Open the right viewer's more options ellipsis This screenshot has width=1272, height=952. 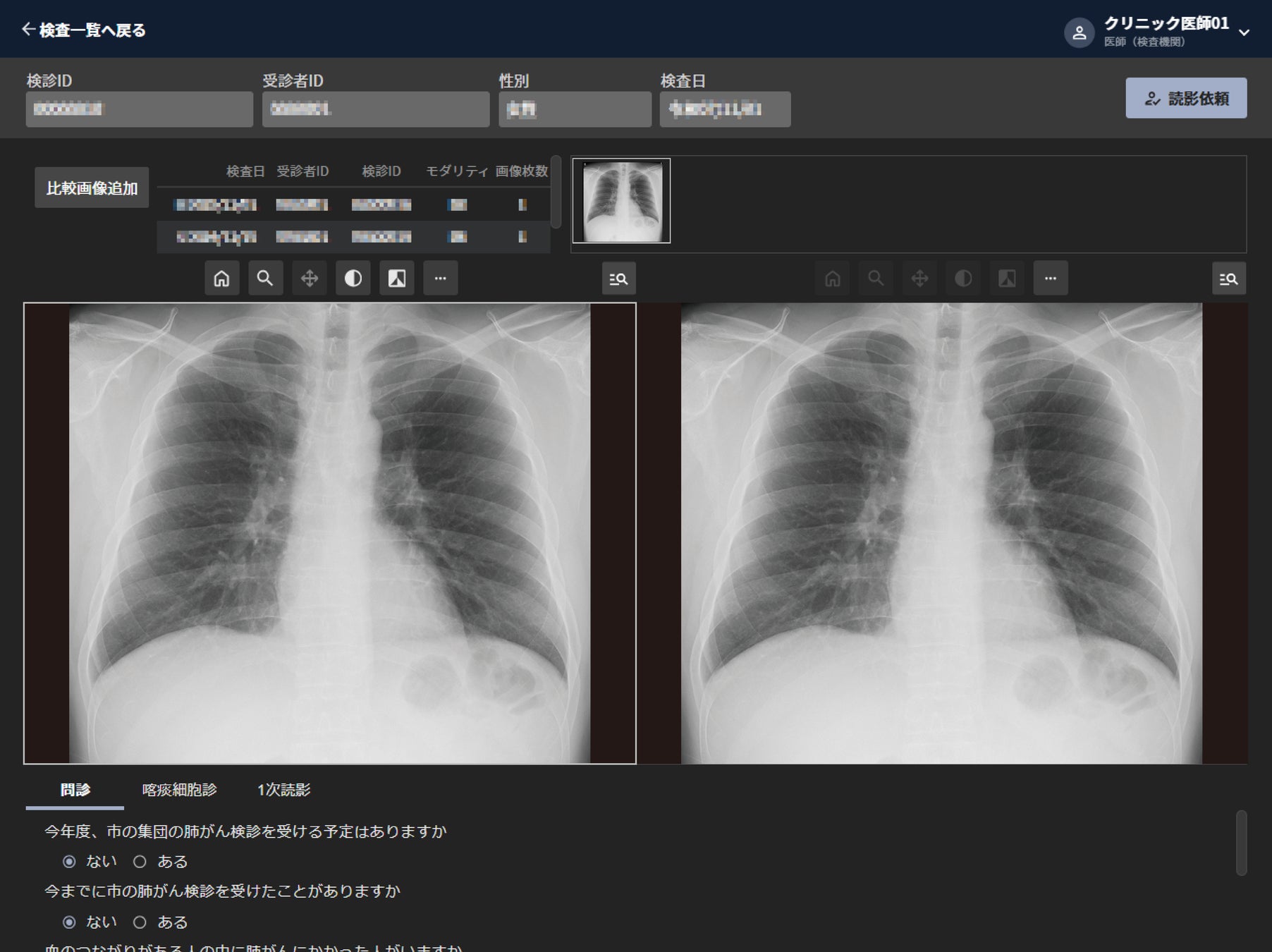pyautogui.click(x=1051, y=279)
